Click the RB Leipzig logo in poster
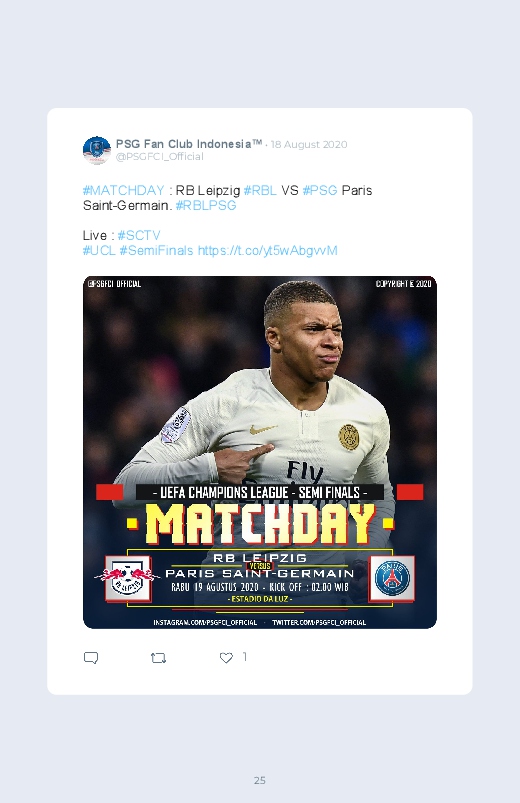Image resolution: width=520 pixels, height=803 pixels. 128,578
